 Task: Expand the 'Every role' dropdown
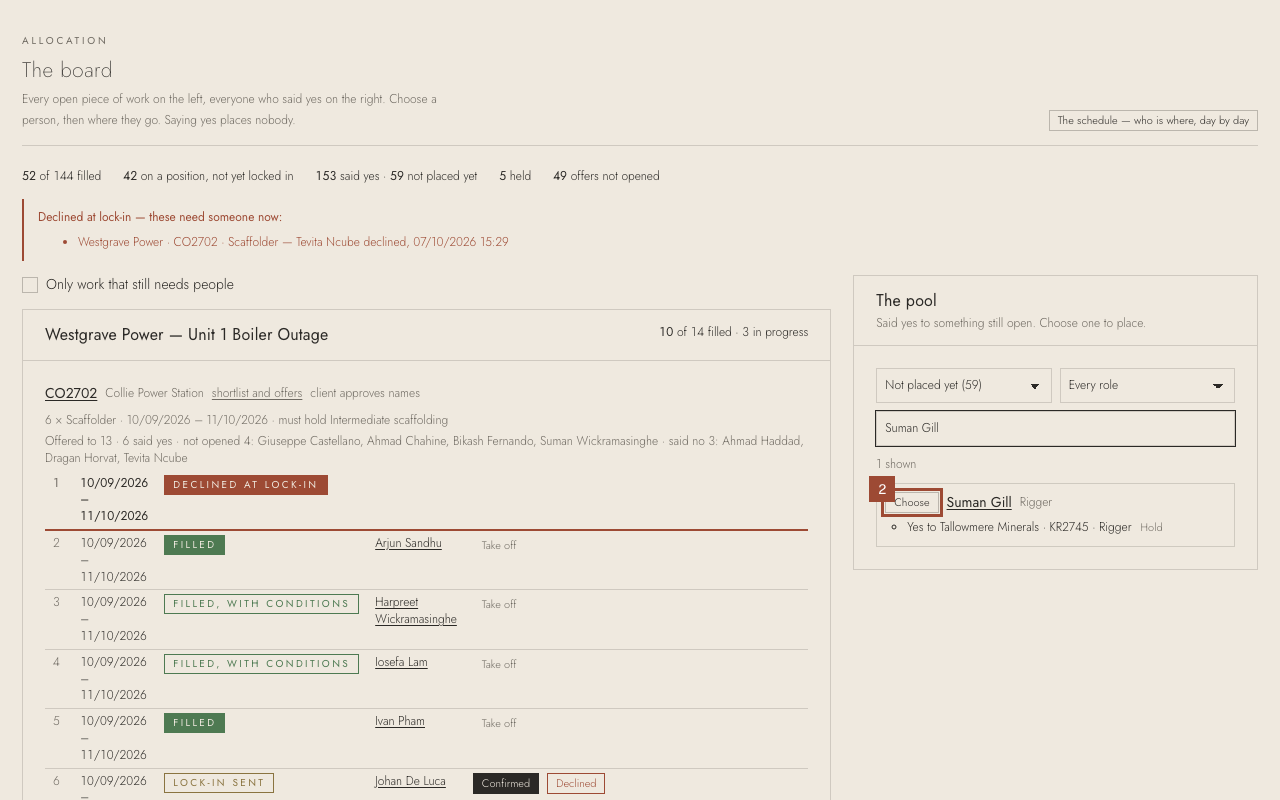point(1147,385)
